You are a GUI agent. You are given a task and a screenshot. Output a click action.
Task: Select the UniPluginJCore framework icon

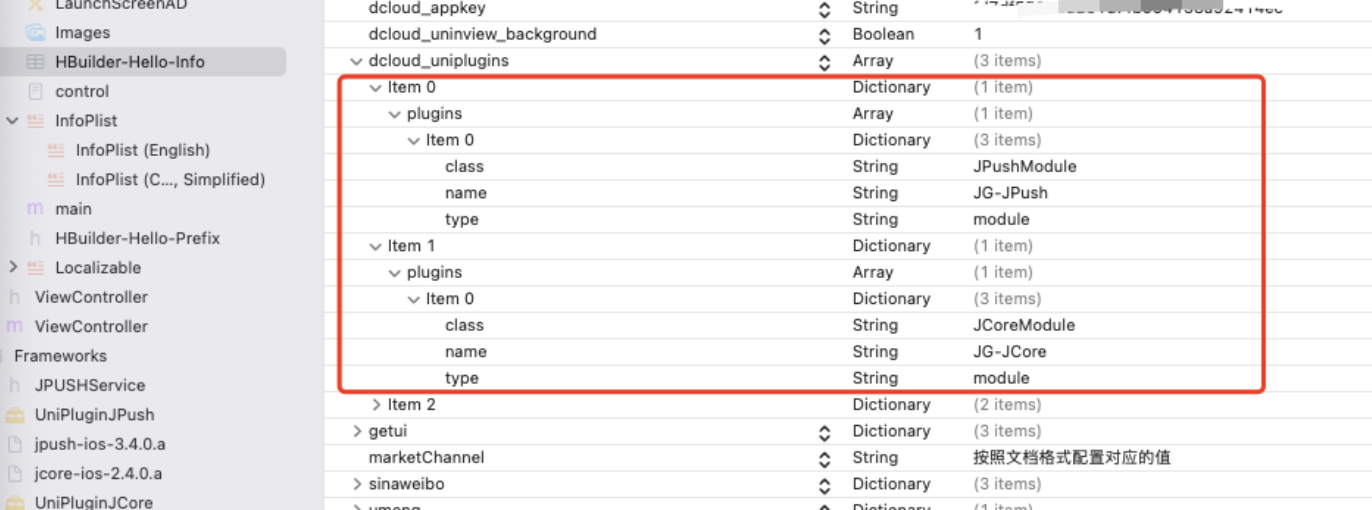pyautogui.click(x=15, y=502)
